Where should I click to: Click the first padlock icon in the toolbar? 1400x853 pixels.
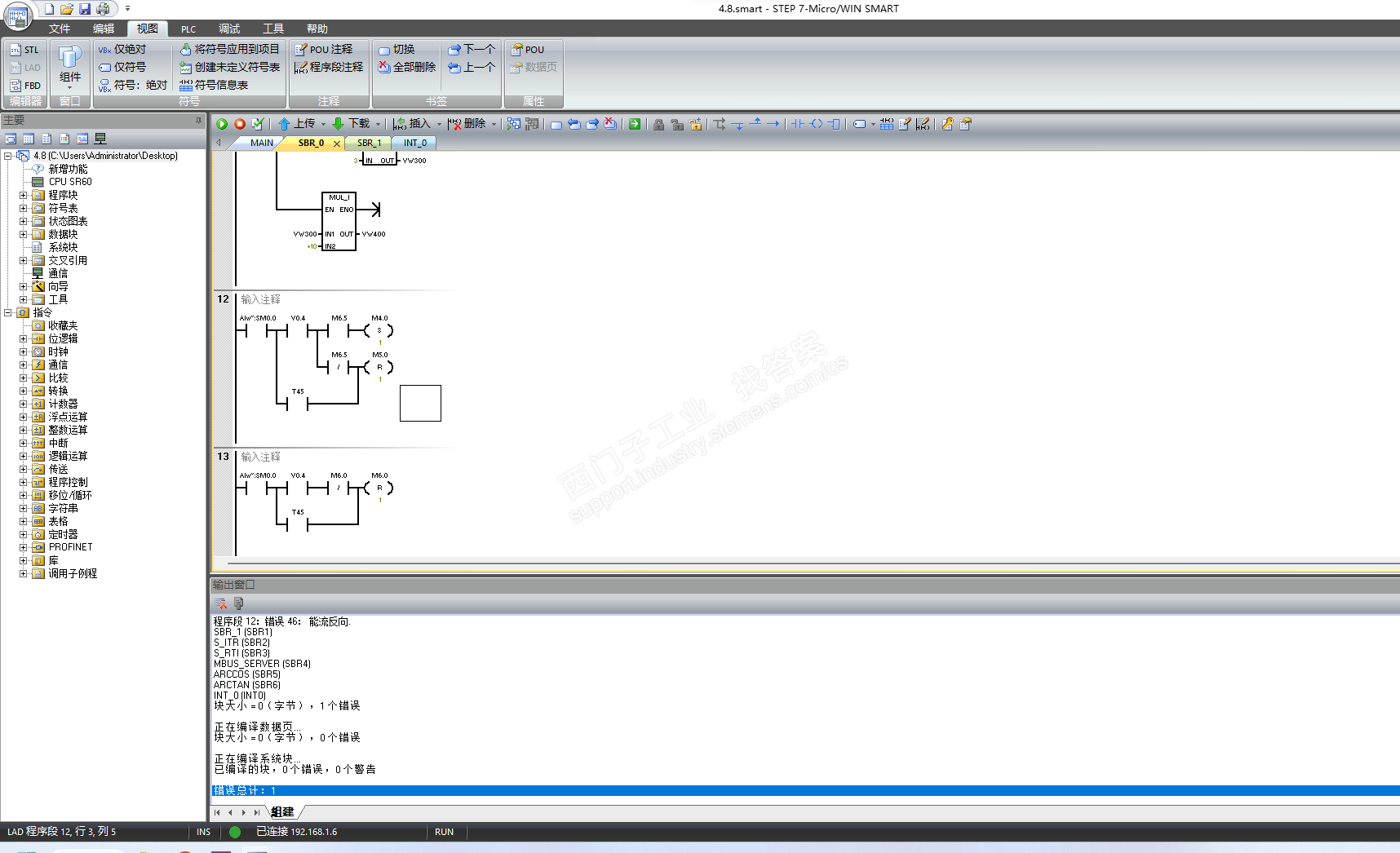point(659,124)
